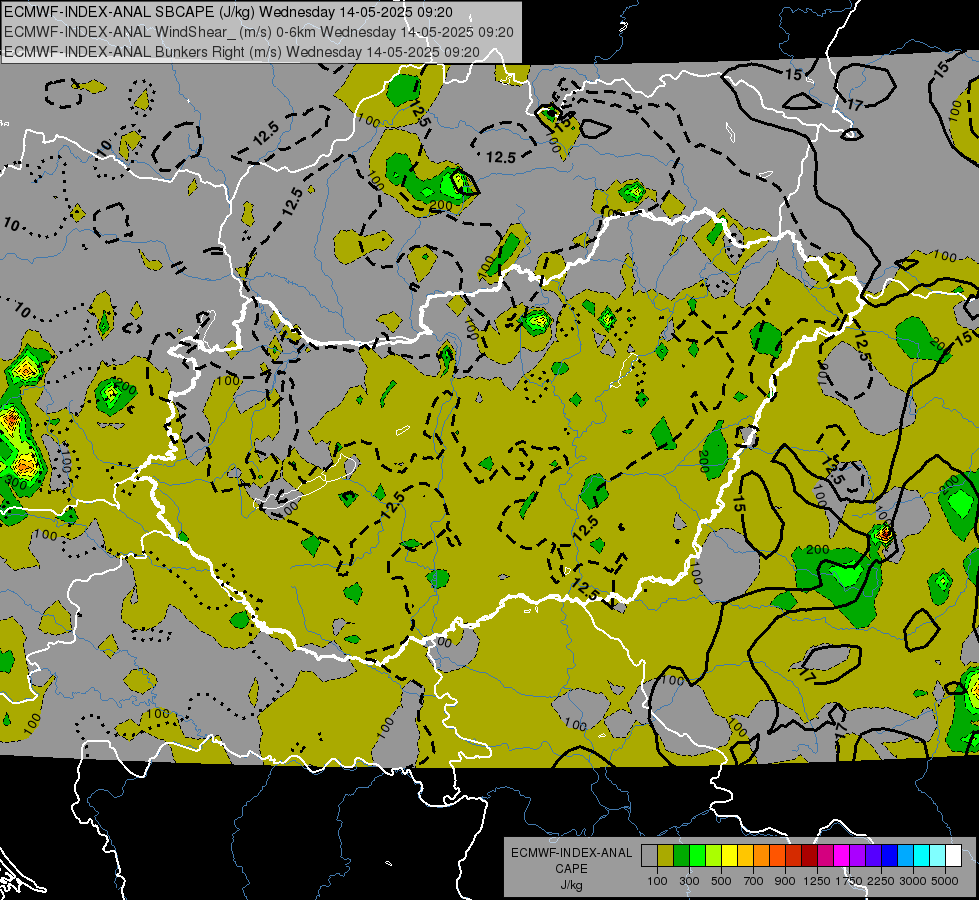
Task: Click the CAPE label in legend
Action: click(571, 869)
